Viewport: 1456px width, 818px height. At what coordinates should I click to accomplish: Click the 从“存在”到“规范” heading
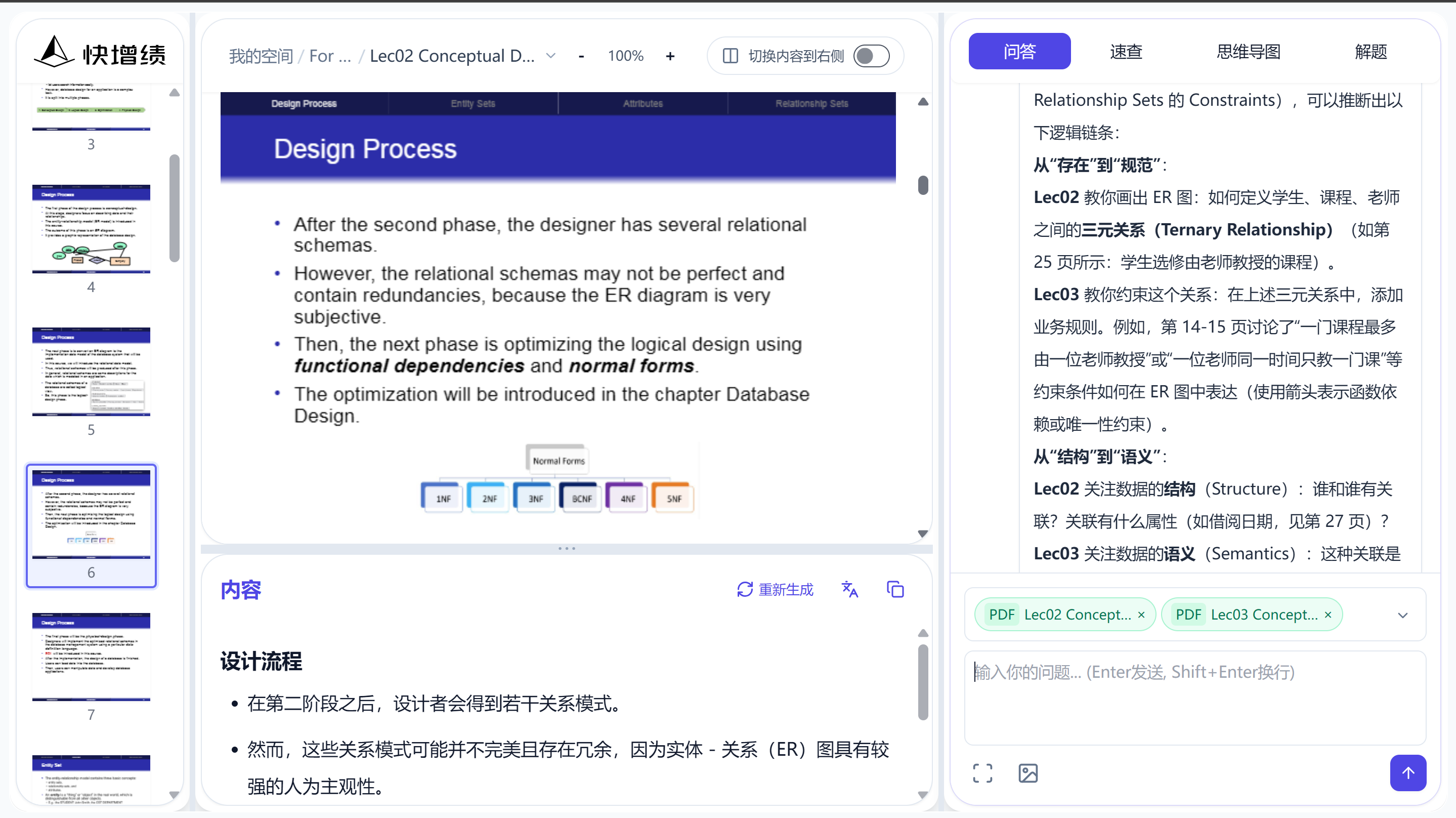click(1097, 165)
